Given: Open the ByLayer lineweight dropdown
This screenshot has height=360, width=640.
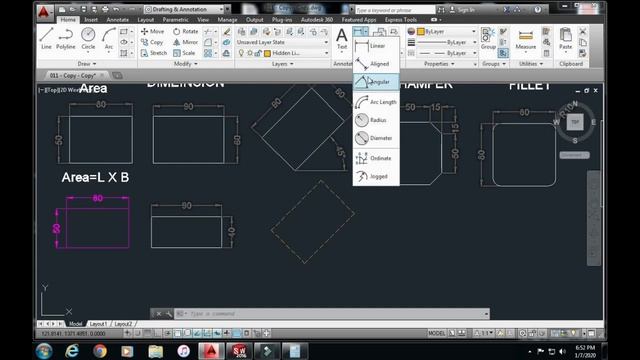Looking at the screenshot, I should (447, 42).
